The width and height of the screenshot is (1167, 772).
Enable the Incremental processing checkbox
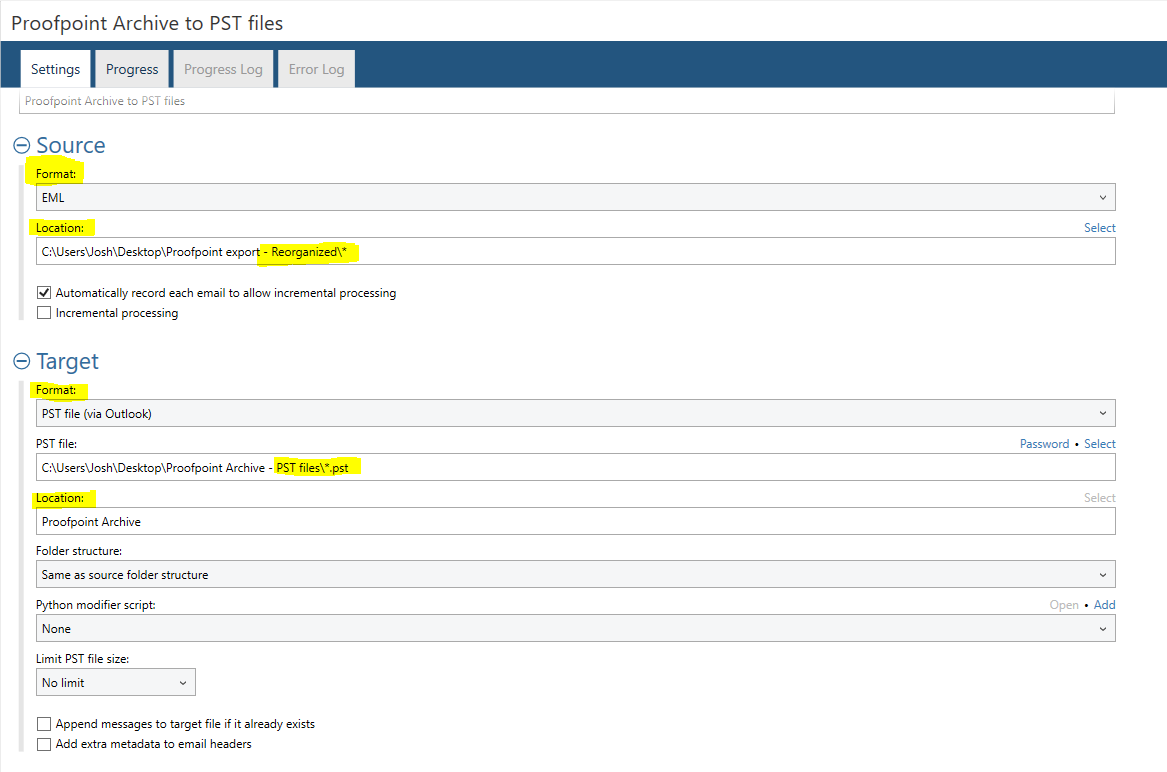(44, 313)
